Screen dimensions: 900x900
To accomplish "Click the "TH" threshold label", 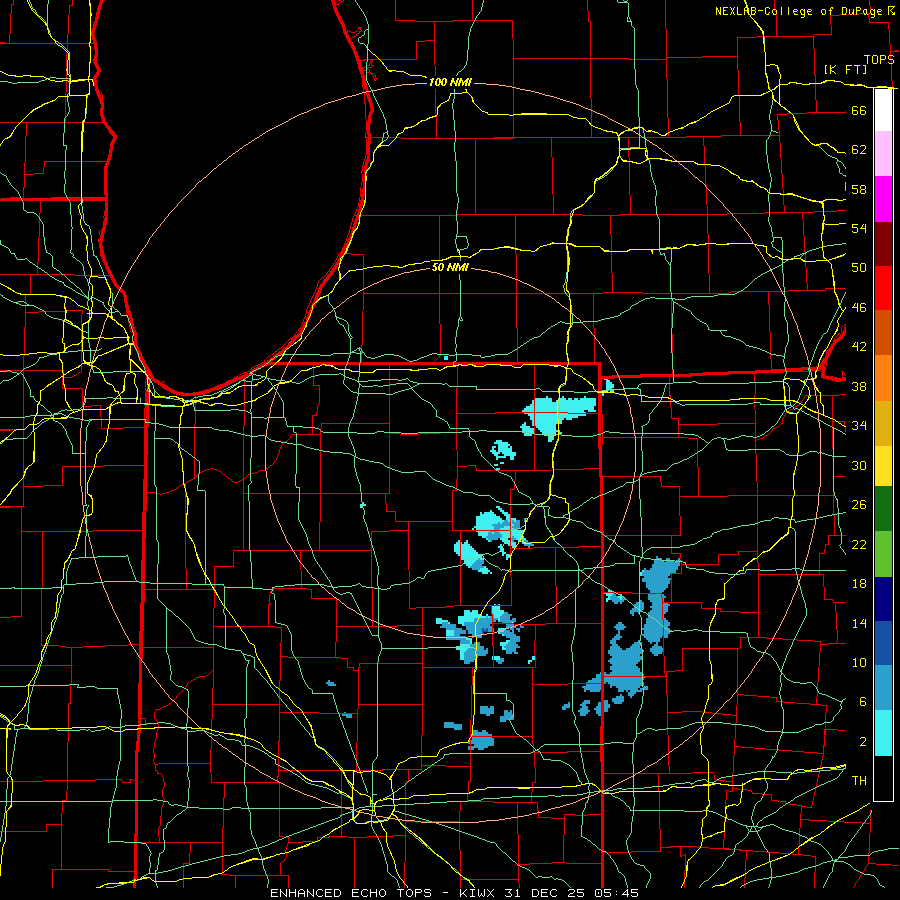I will point(859,781).
